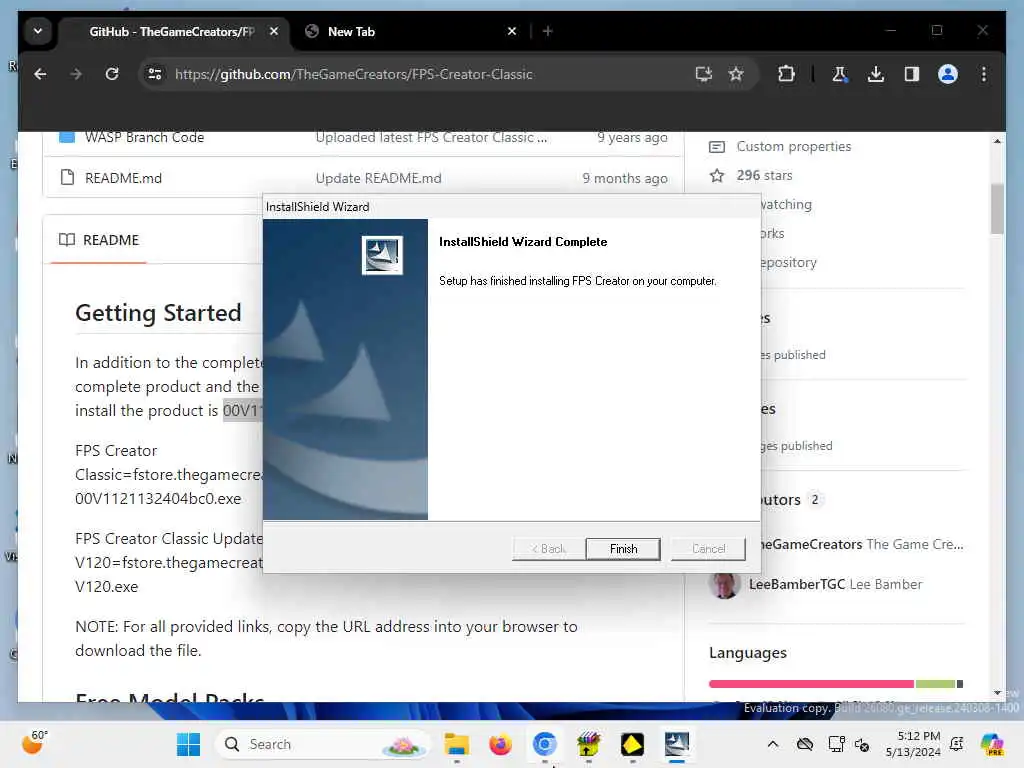The height and width of the screenshot is (768, 1024).
Task: Click the taskbar Search box
Action: tap(323, 744)
